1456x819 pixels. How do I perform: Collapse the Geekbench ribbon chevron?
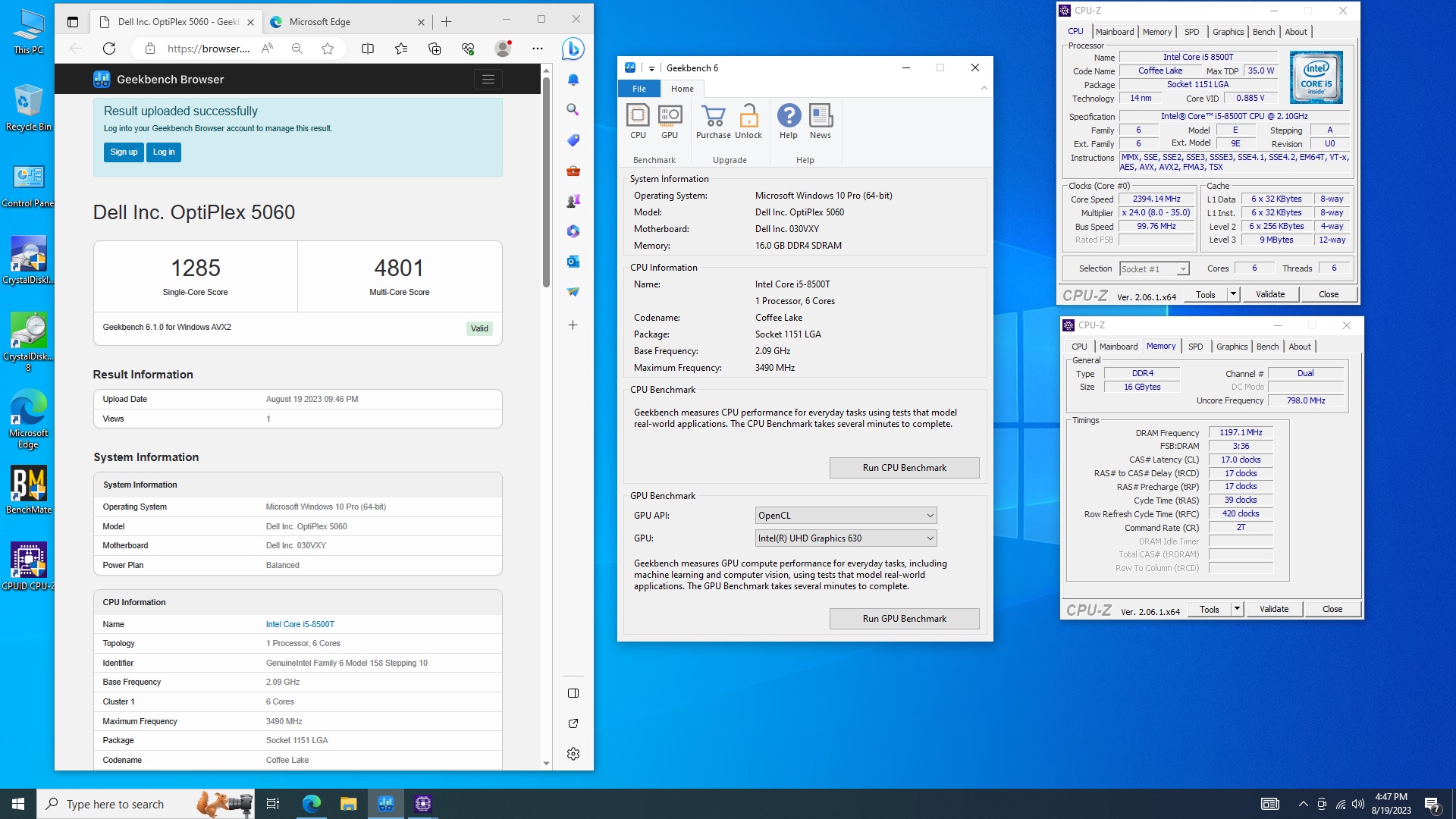tap(984, 88)
